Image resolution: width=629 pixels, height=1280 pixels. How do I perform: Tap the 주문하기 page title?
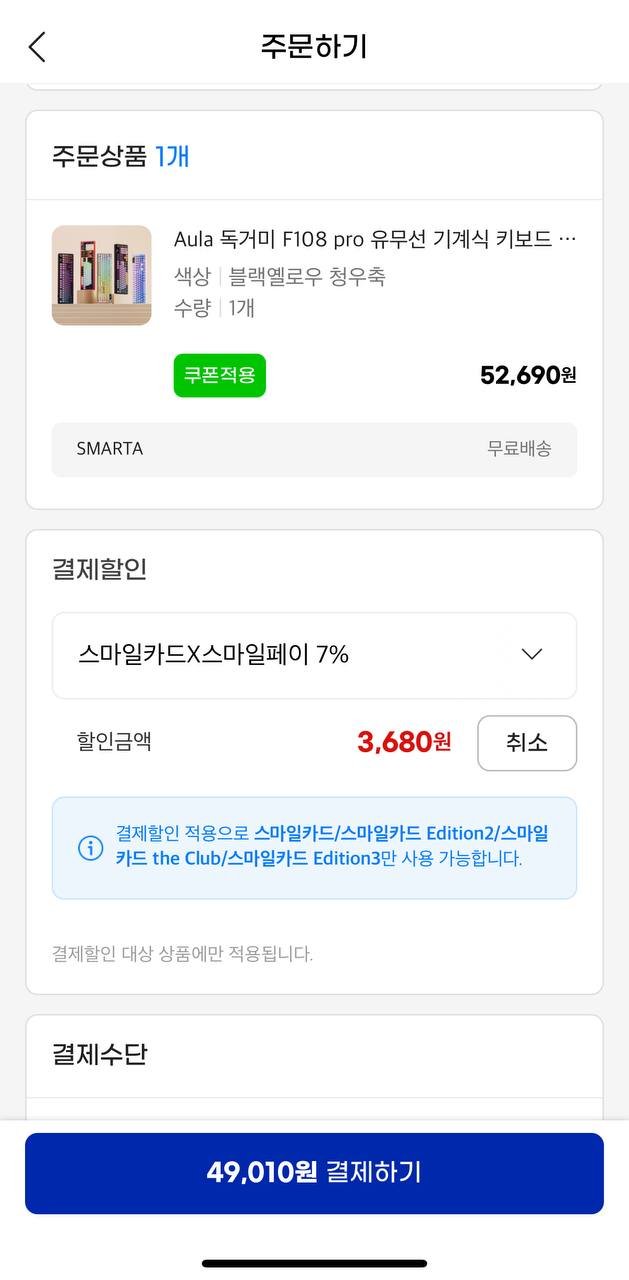click(x=314, y=47)
